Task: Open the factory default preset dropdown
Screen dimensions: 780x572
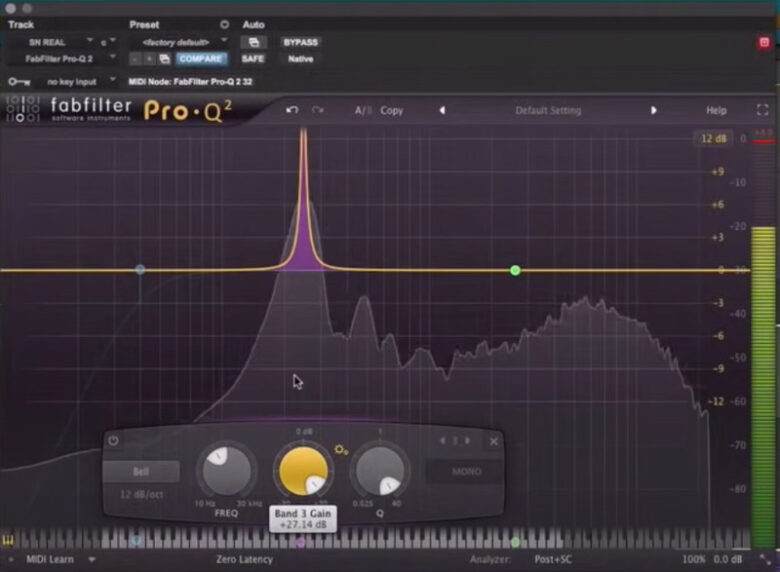Action: pyautogui.click(x=179, y=42)
